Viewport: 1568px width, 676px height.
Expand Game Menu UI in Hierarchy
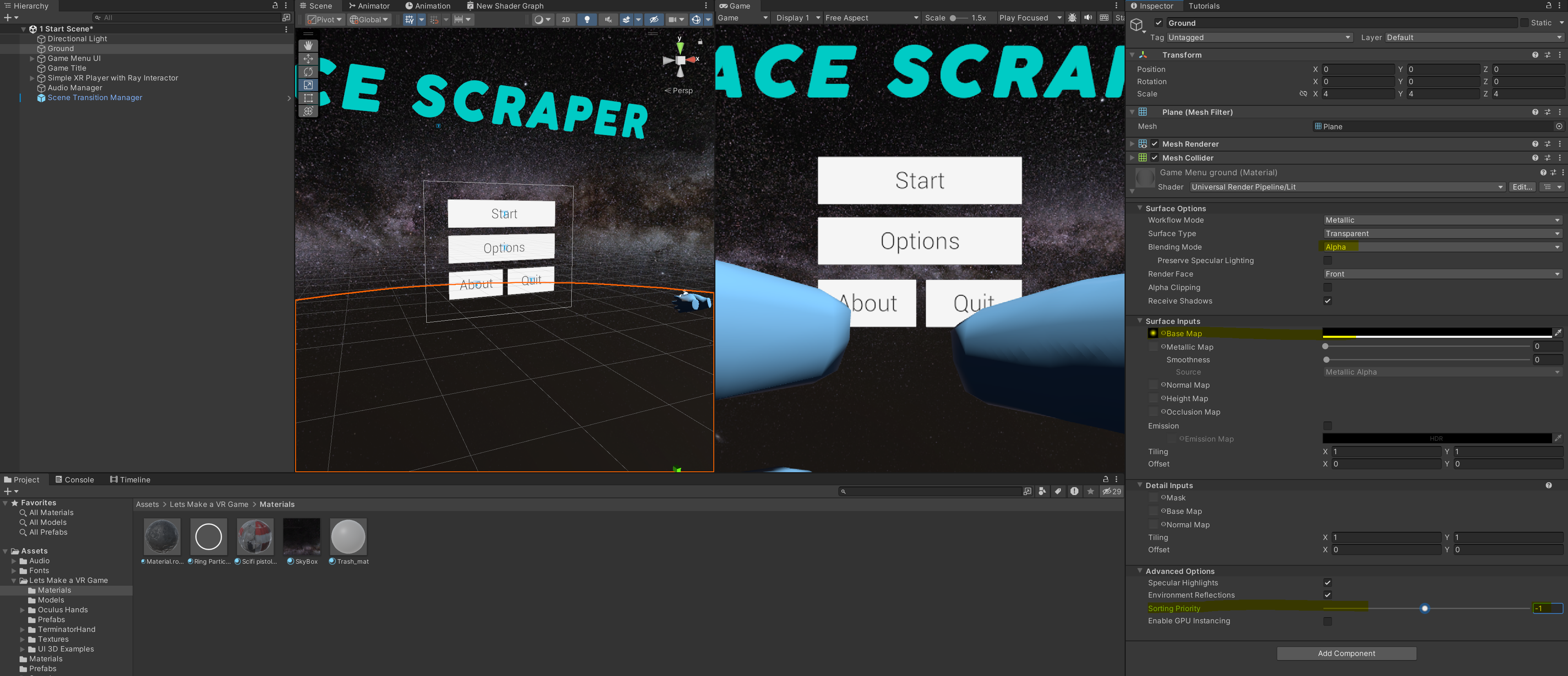pyautogui.click(x=32, y=58)
